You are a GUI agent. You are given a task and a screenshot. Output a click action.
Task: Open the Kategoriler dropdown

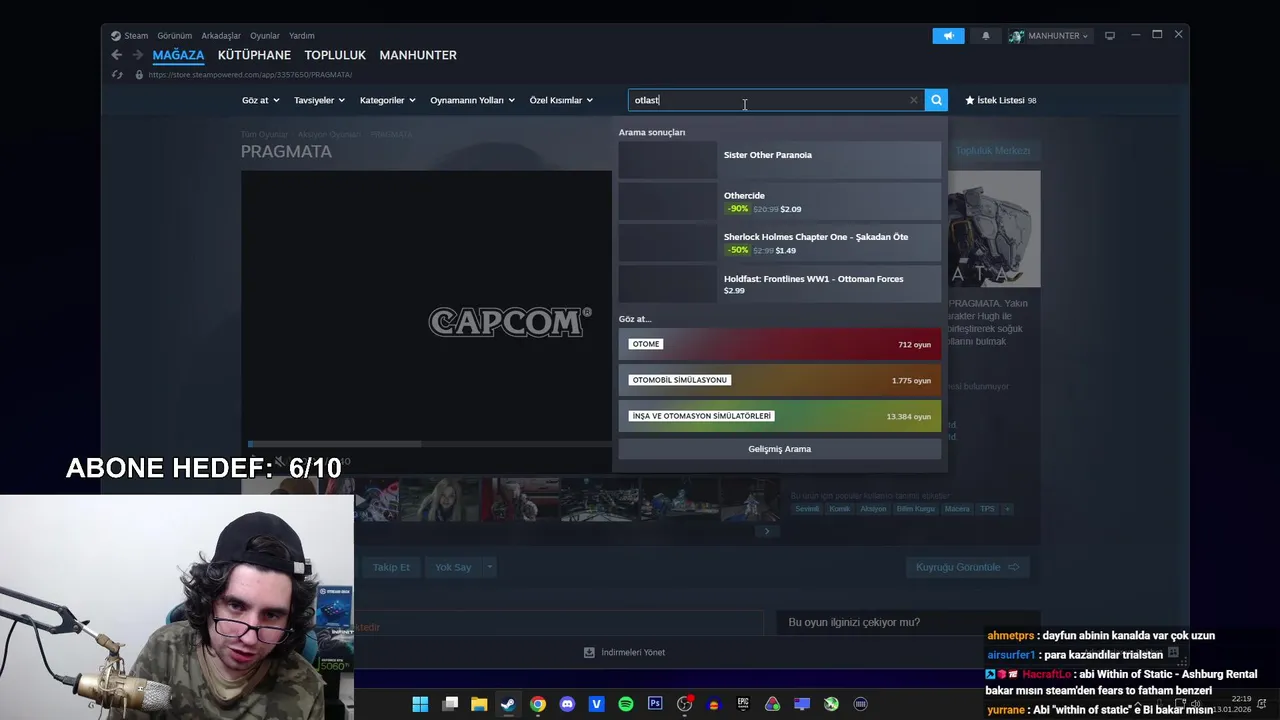pyautogui.click(x=387, y=100)
